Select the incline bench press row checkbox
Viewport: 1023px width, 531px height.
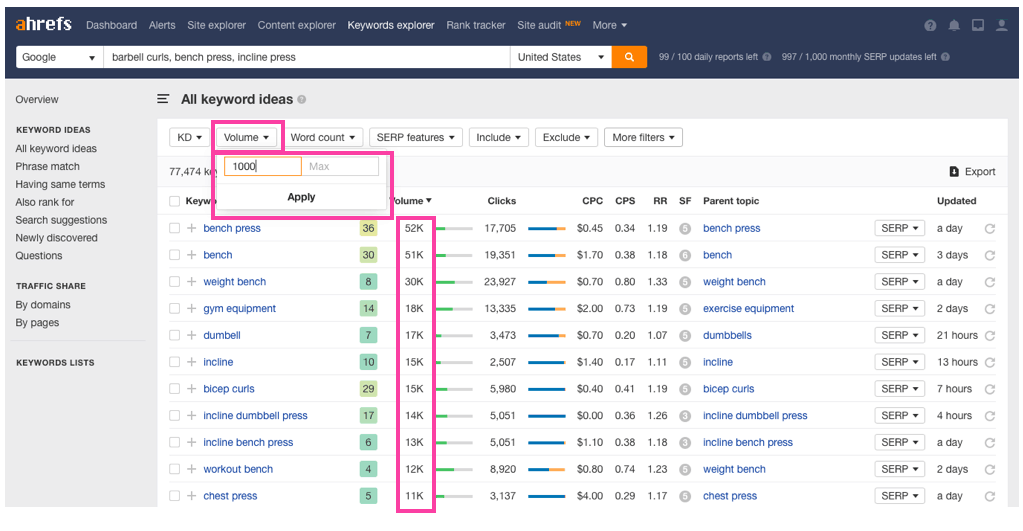pyautogui.click(x=174, y=442)
